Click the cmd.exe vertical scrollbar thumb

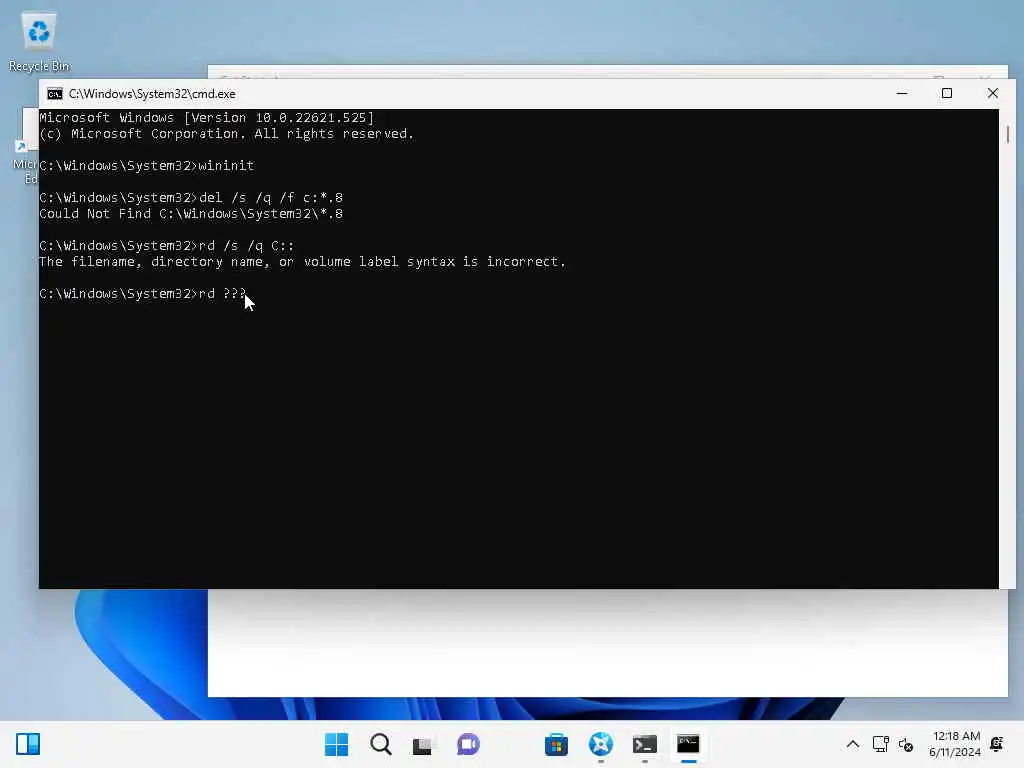pos(1008,135)
